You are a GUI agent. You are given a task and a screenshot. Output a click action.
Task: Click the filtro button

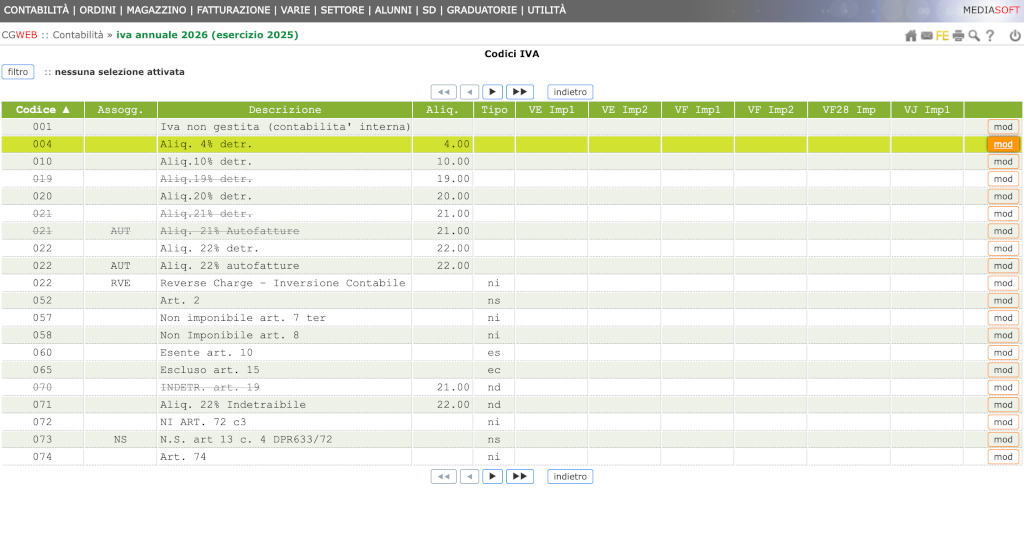[x=18, y=72]
